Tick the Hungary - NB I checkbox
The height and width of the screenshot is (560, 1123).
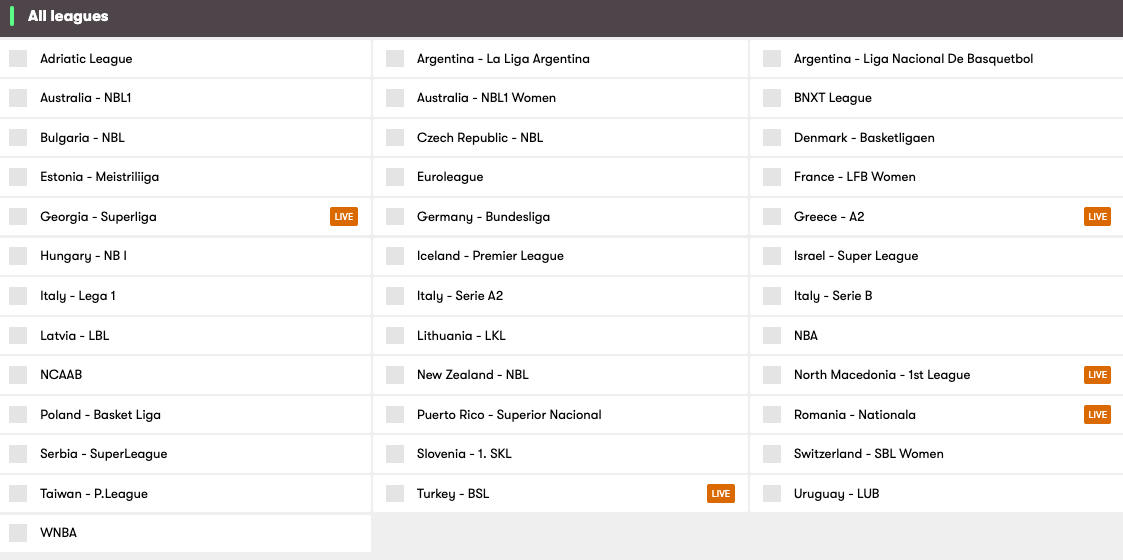(x=18, y=256)
